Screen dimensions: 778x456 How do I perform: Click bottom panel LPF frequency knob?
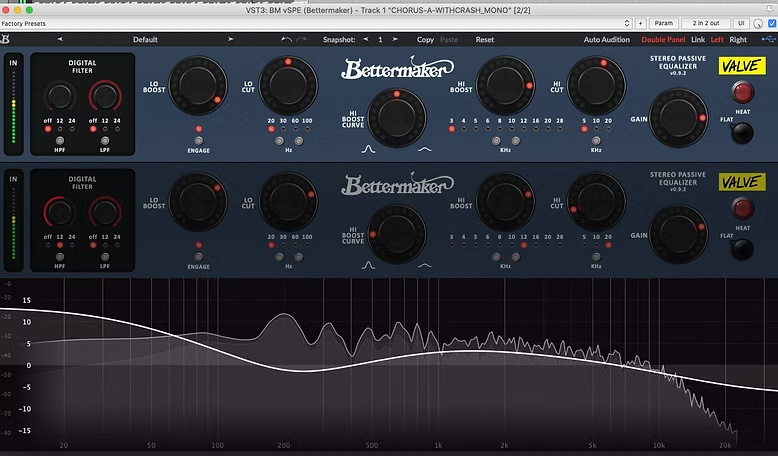105,212
